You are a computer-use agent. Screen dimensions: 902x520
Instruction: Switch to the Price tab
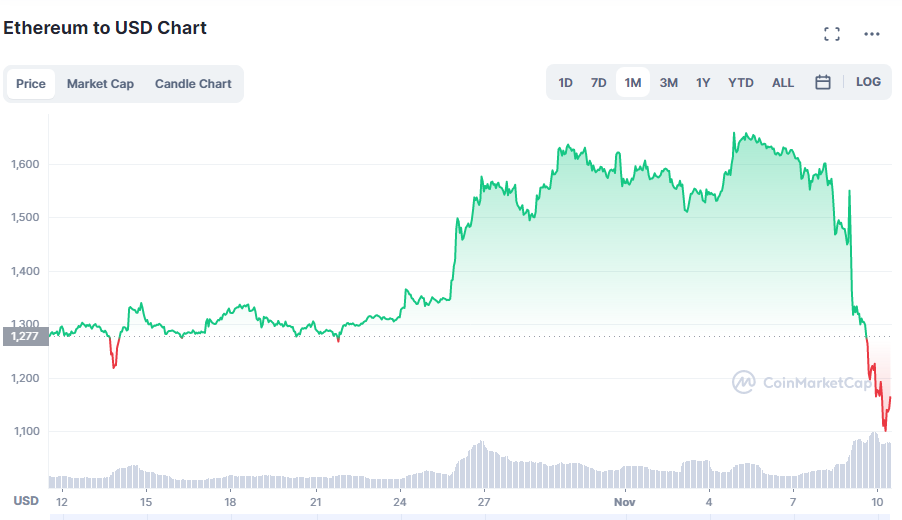(31, 84)
